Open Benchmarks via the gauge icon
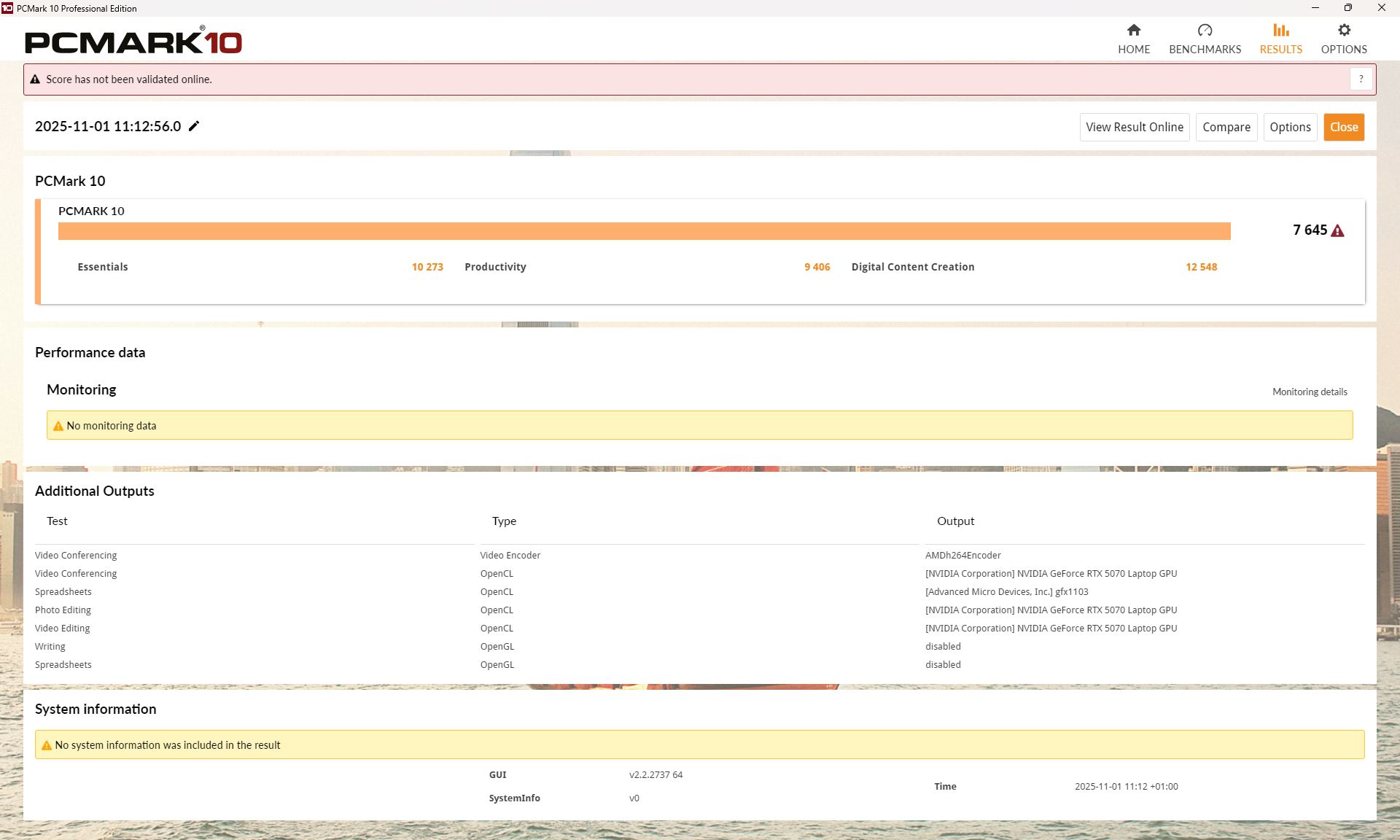 point(1205,30)
